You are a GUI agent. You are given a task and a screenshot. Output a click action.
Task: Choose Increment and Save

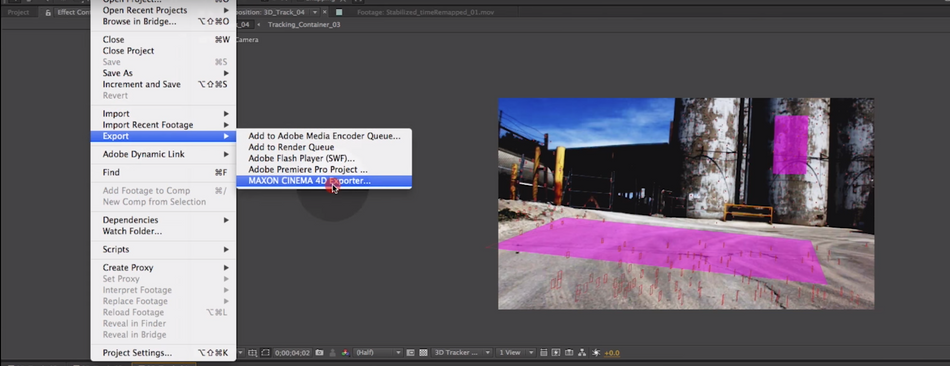[x=163, y=84]
